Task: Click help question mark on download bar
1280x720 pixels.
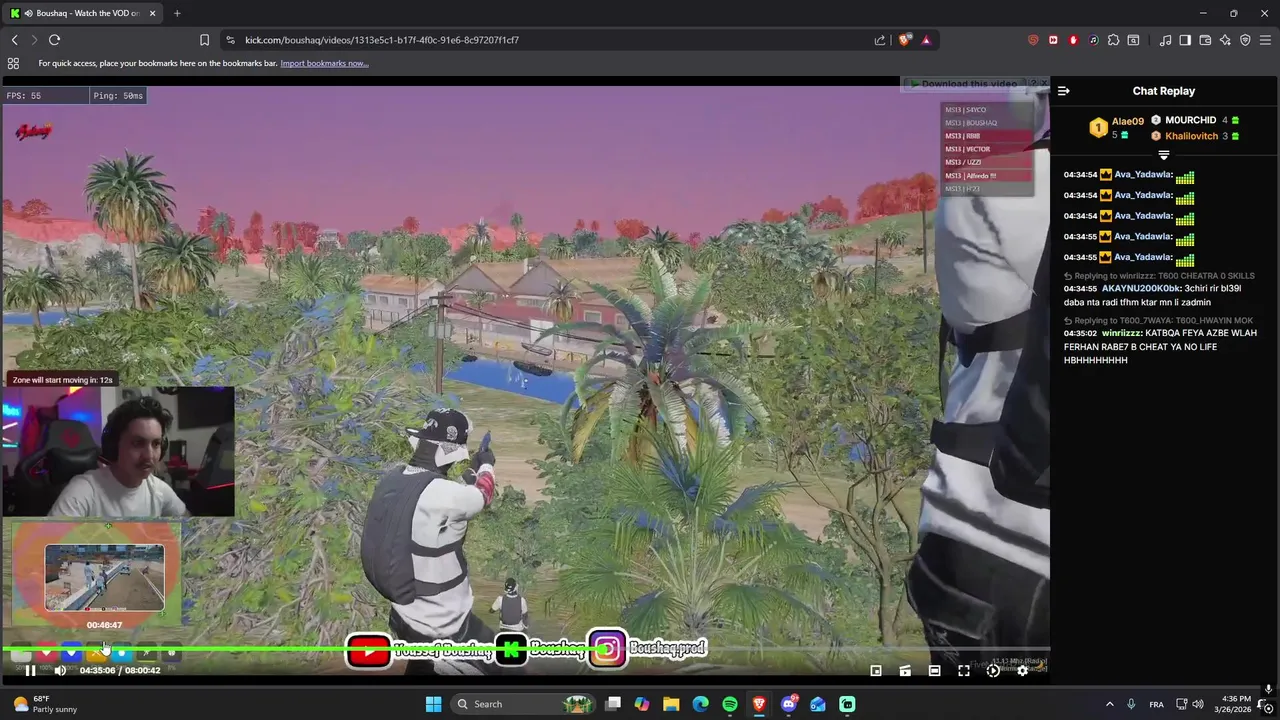Action: (1033, 83)
